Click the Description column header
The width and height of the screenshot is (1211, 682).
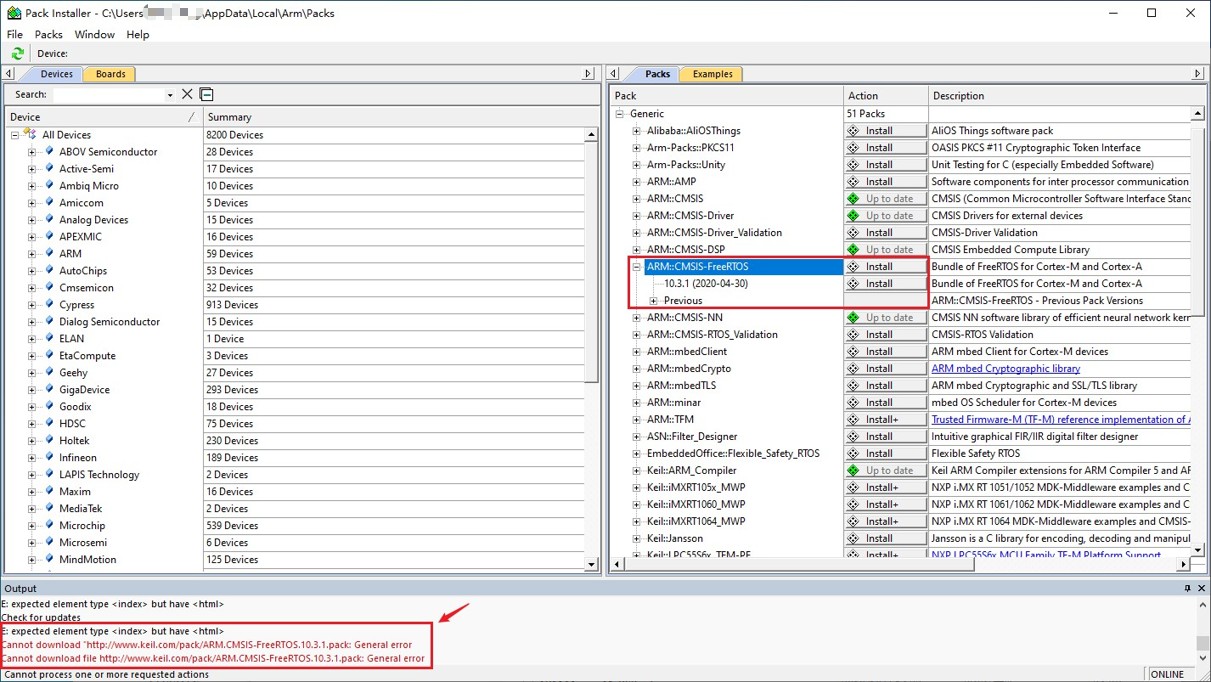(1066, 96)
